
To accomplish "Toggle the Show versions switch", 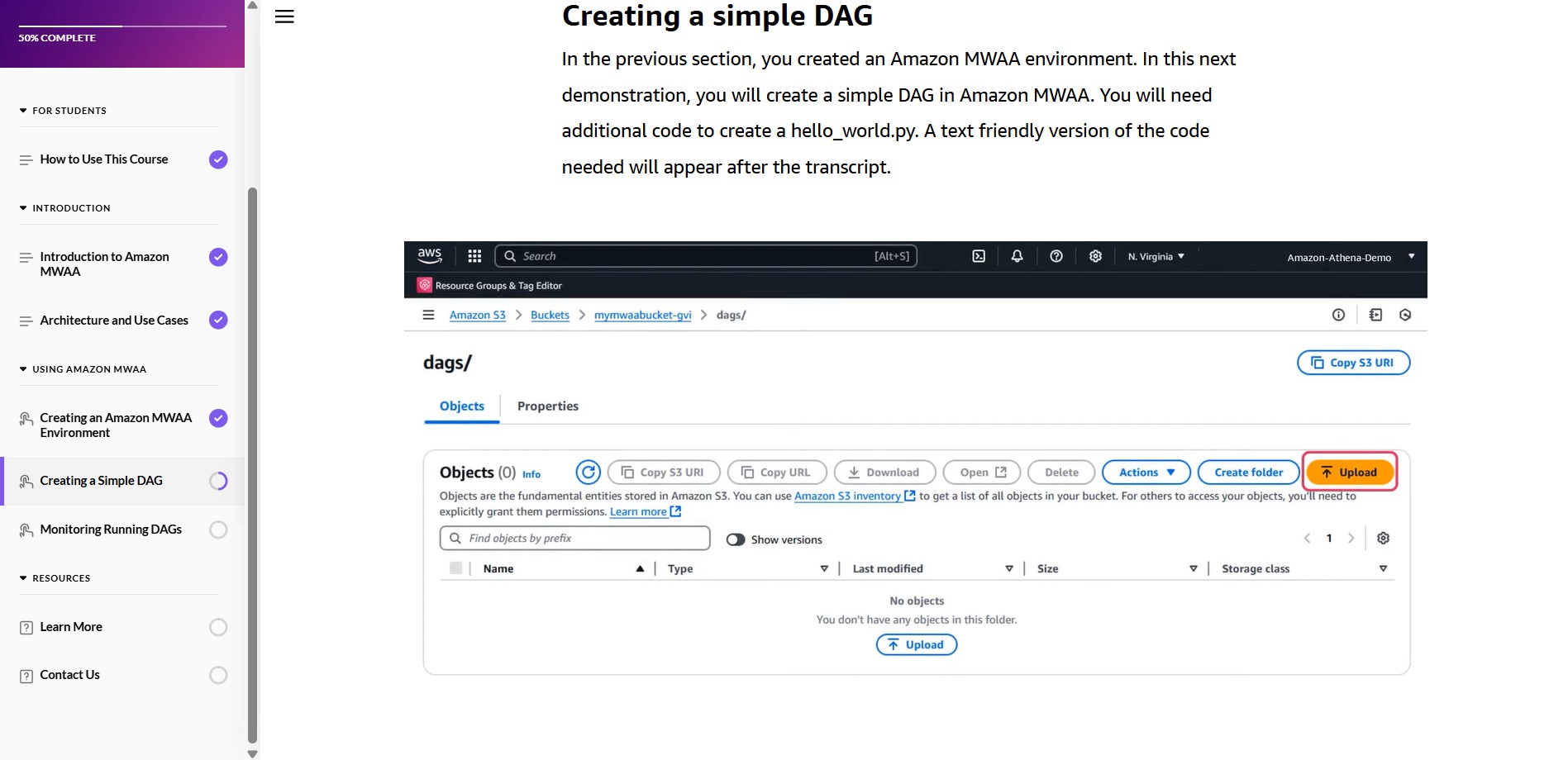I will (735, 539).
